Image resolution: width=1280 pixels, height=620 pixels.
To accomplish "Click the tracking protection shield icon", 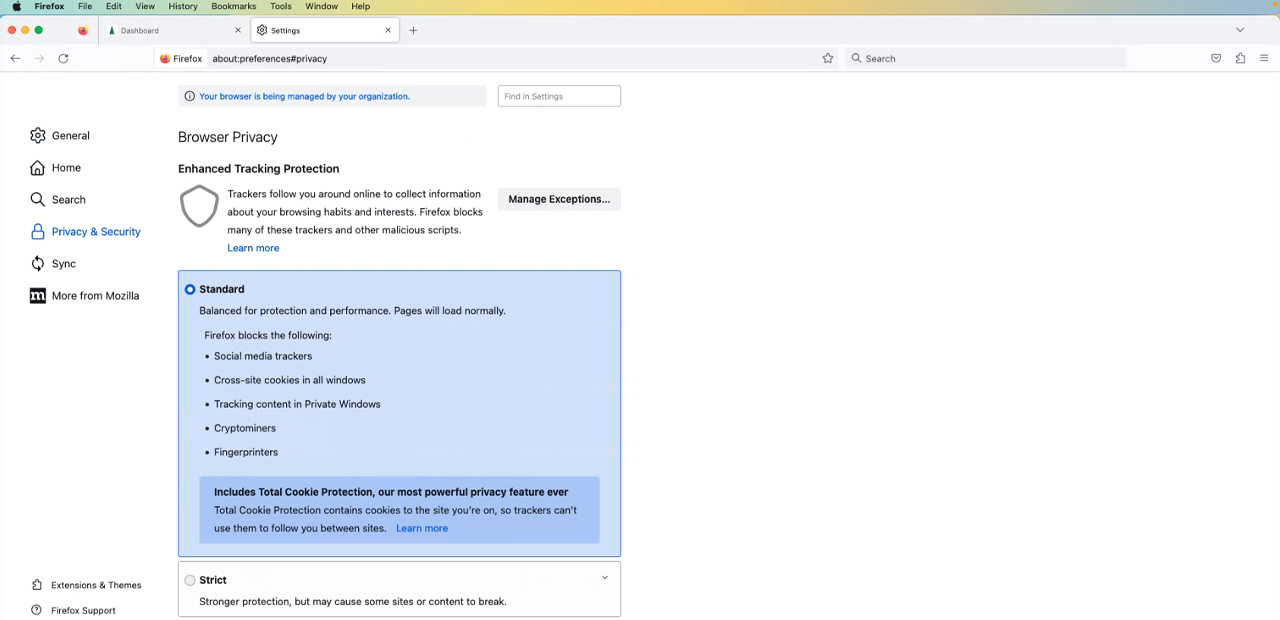I will 199,206.
